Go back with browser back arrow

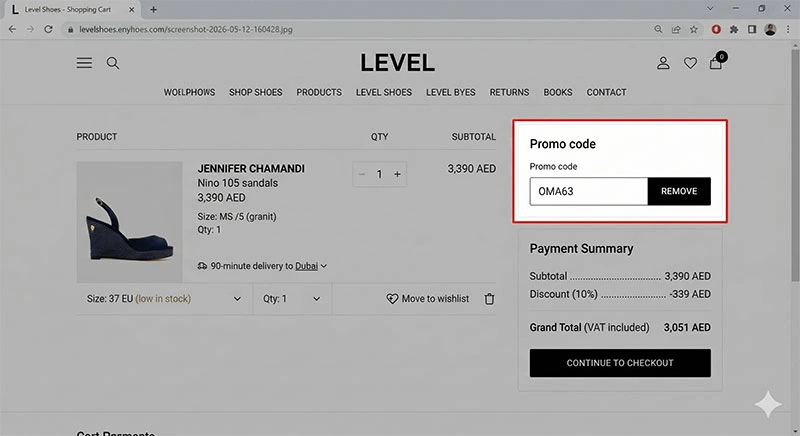click(x=12, y=29)
